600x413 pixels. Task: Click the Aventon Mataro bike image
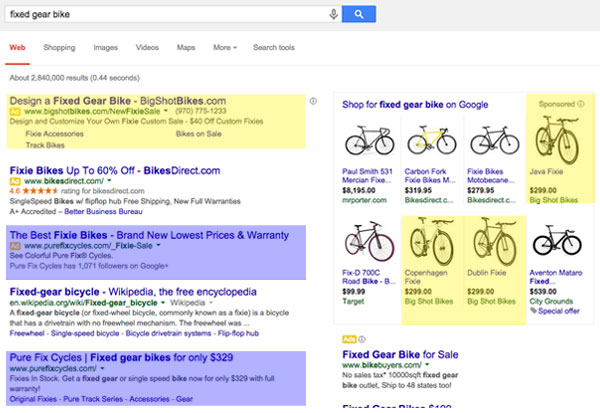pyautogui.click(x=557, y=241)
